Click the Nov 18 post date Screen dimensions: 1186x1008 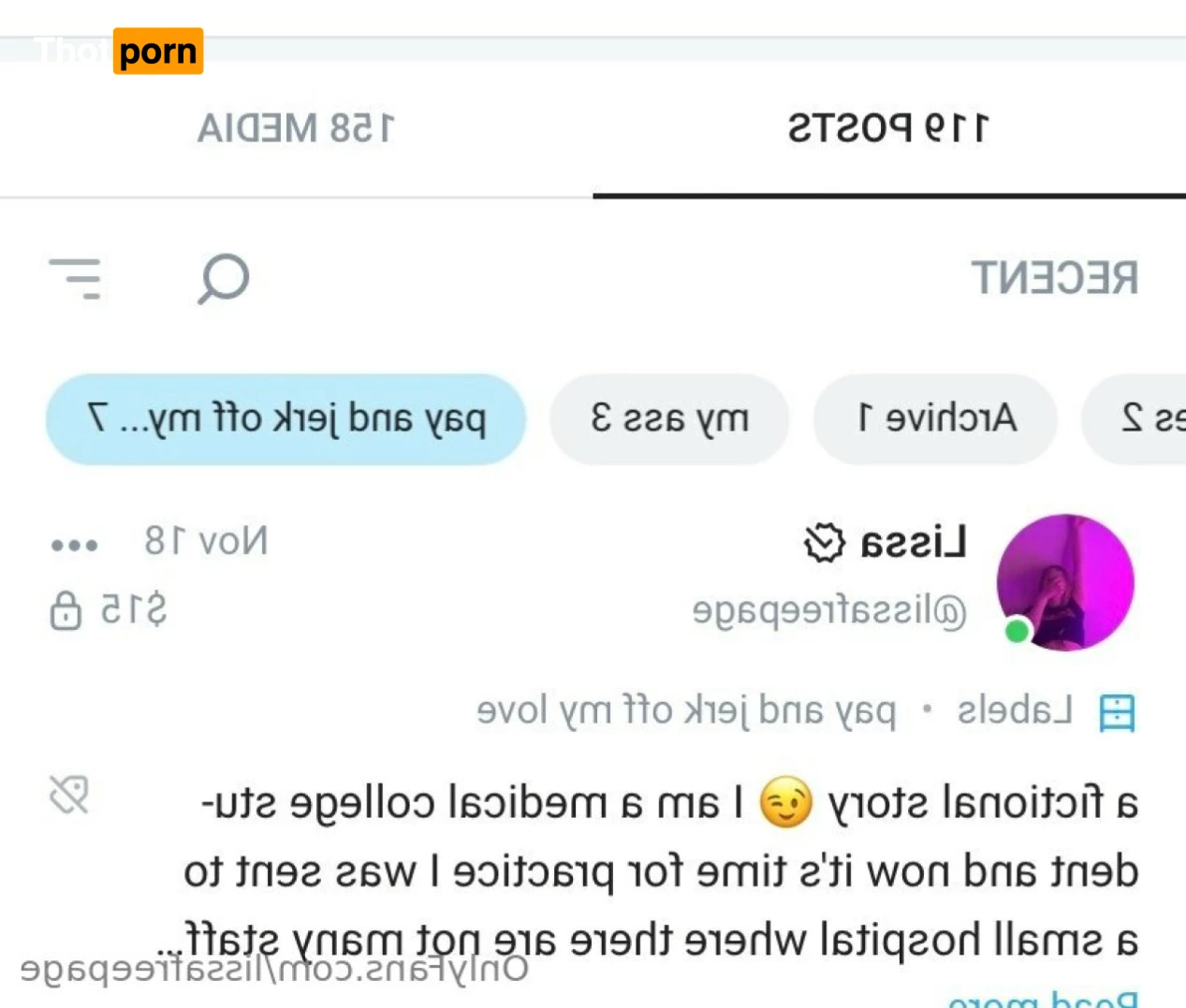206,541
